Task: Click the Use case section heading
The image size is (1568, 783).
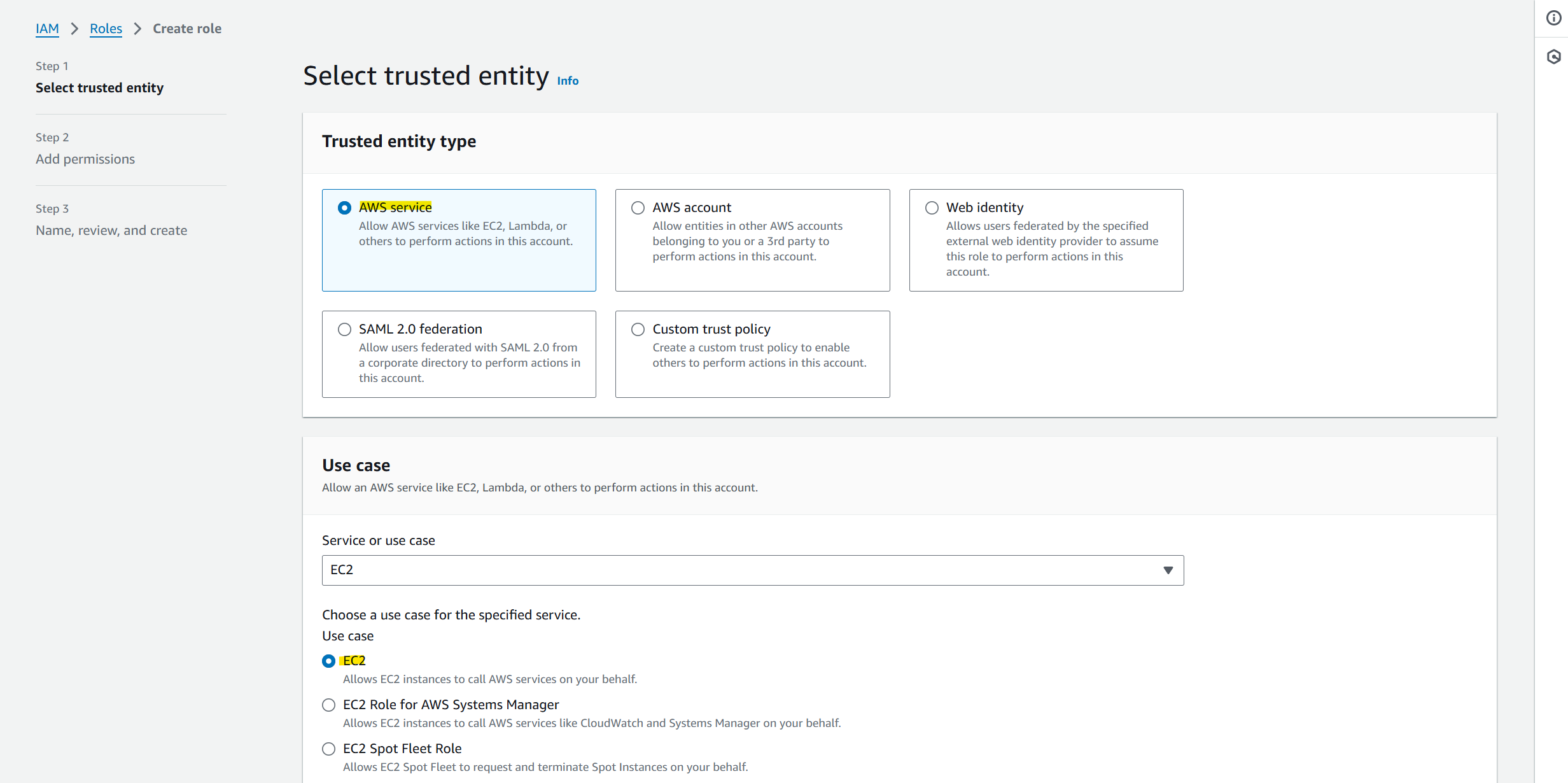Action: pos(356,465)
